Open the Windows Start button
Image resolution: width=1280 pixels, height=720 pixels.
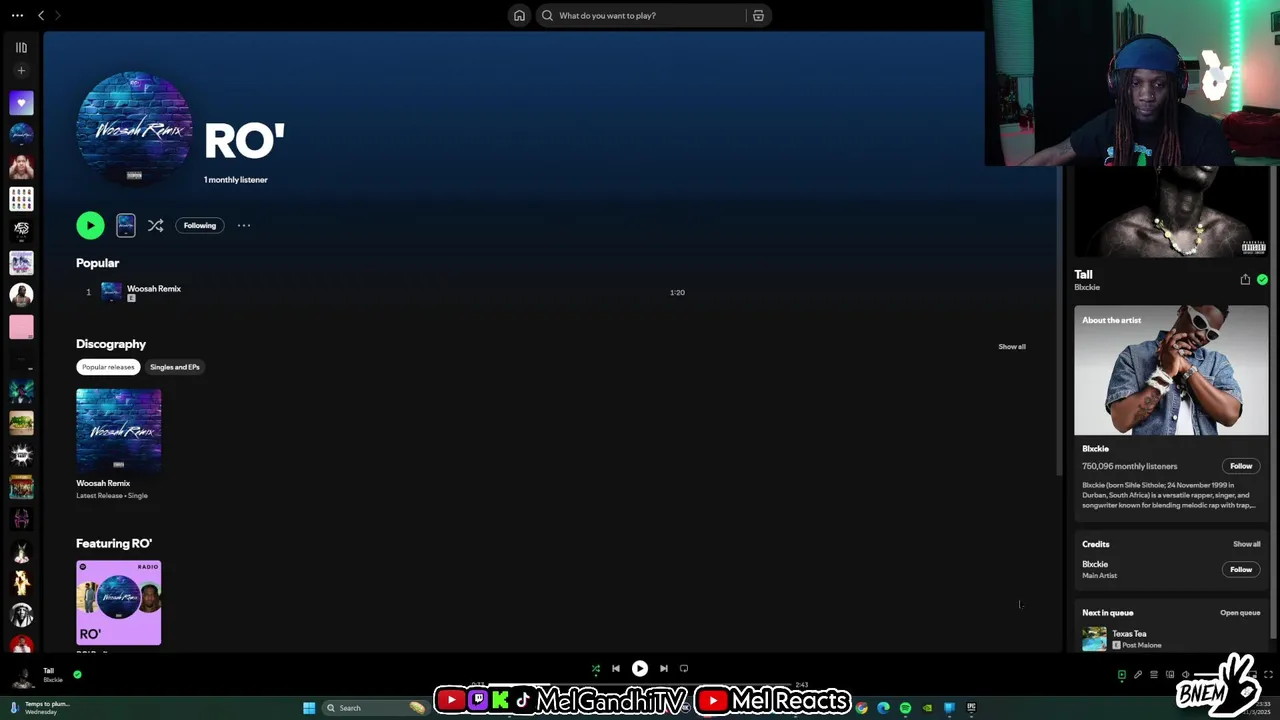[309, 708]
